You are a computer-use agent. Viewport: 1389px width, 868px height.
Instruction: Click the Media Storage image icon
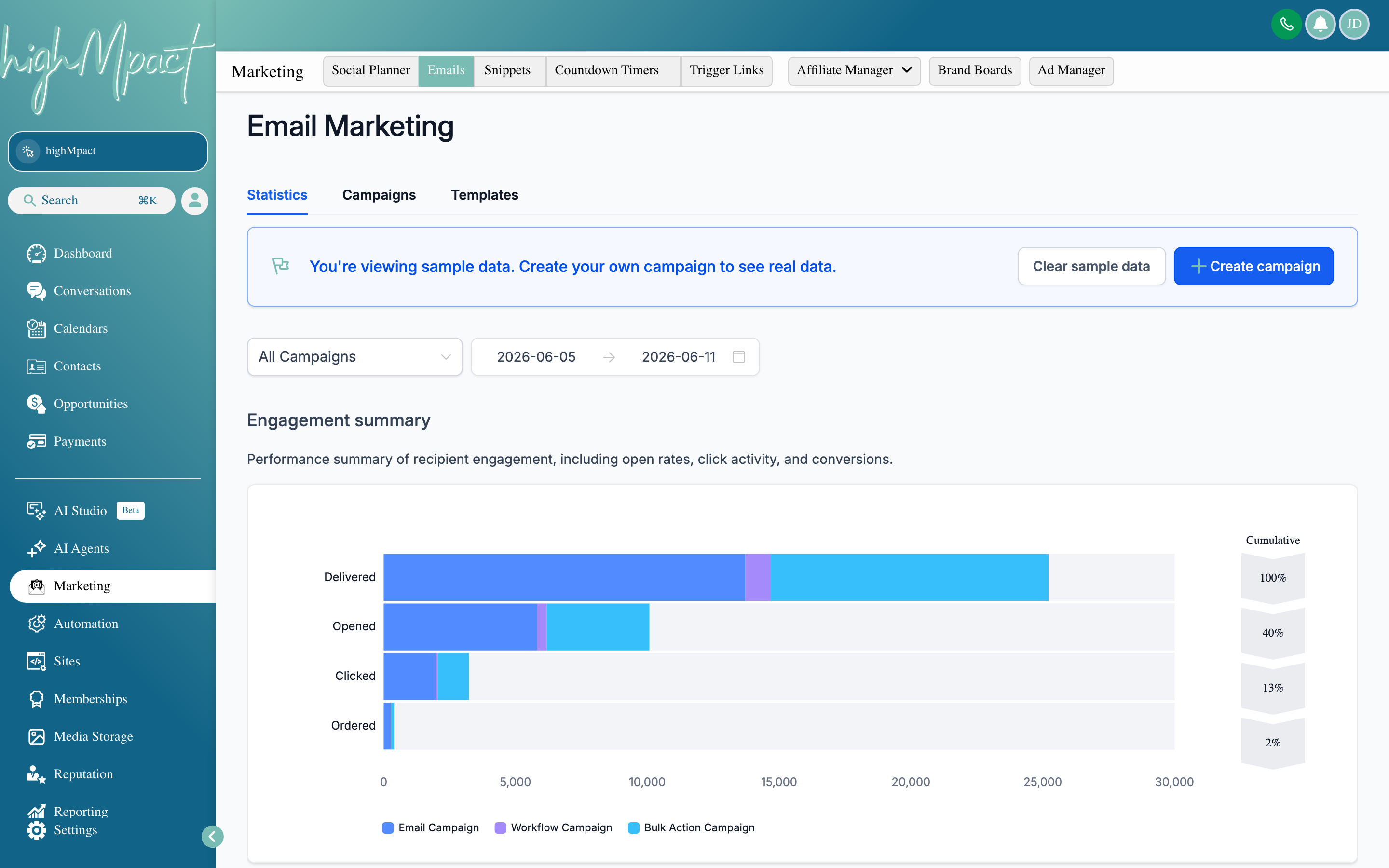(x=36, y=736)
